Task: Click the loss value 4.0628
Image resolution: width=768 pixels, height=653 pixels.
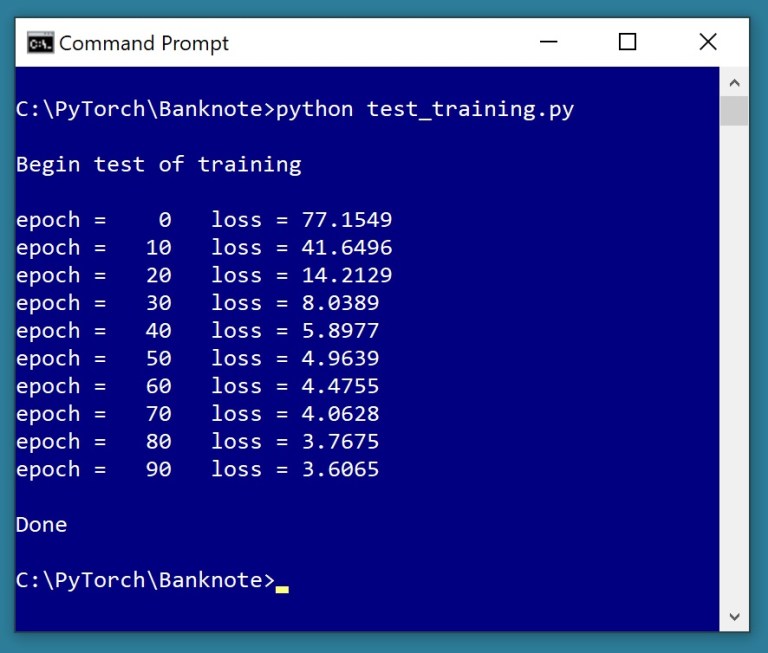Action: pyautogui.click(x=340, y=414)
